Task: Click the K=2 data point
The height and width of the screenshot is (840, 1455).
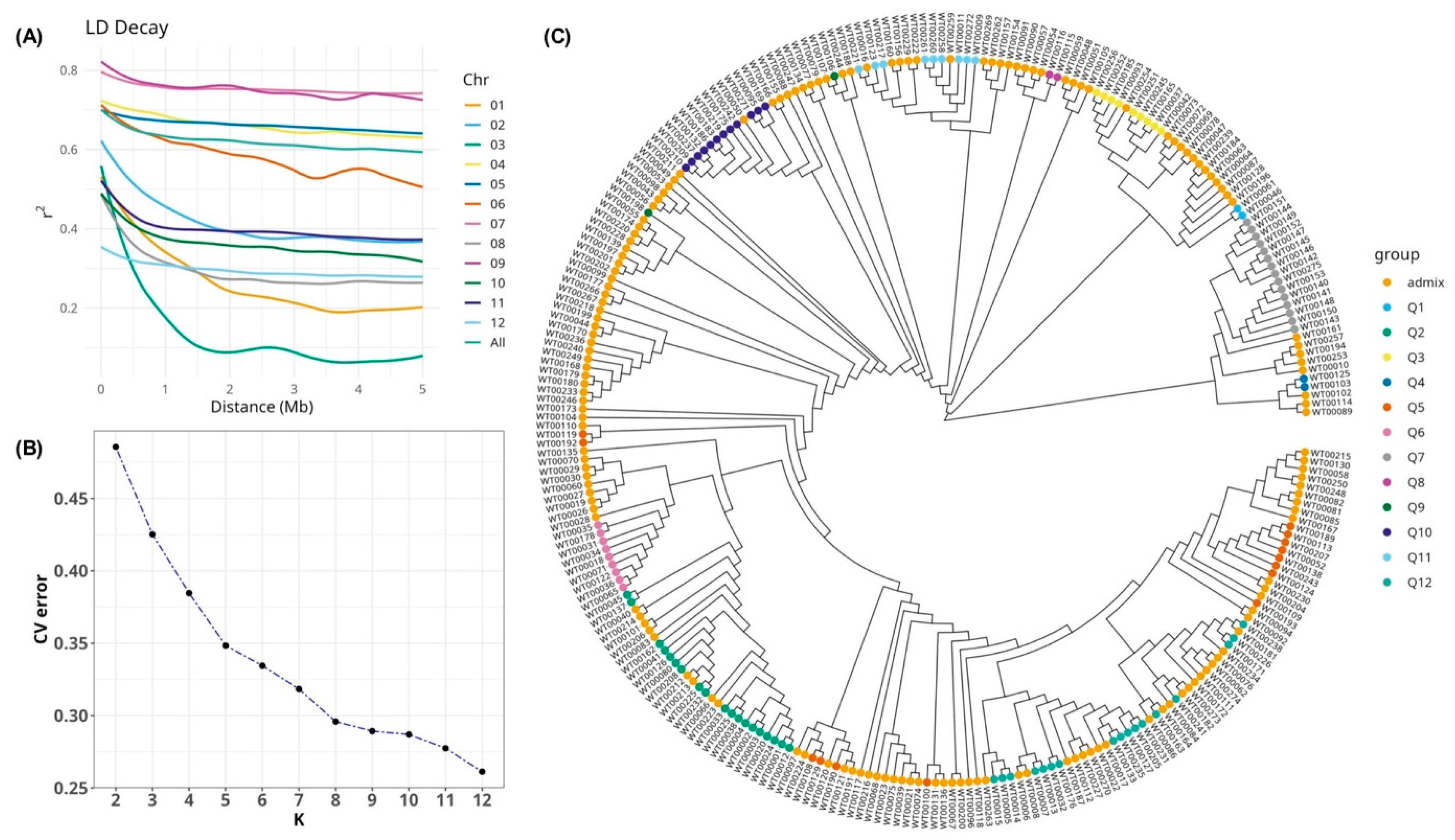Action: [115, 447]
